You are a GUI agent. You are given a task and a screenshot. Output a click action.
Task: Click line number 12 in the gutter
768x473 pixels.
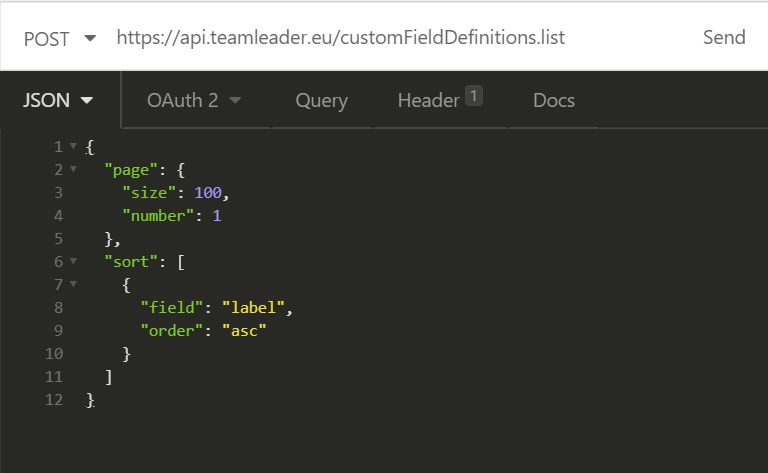tap(54, 400)
